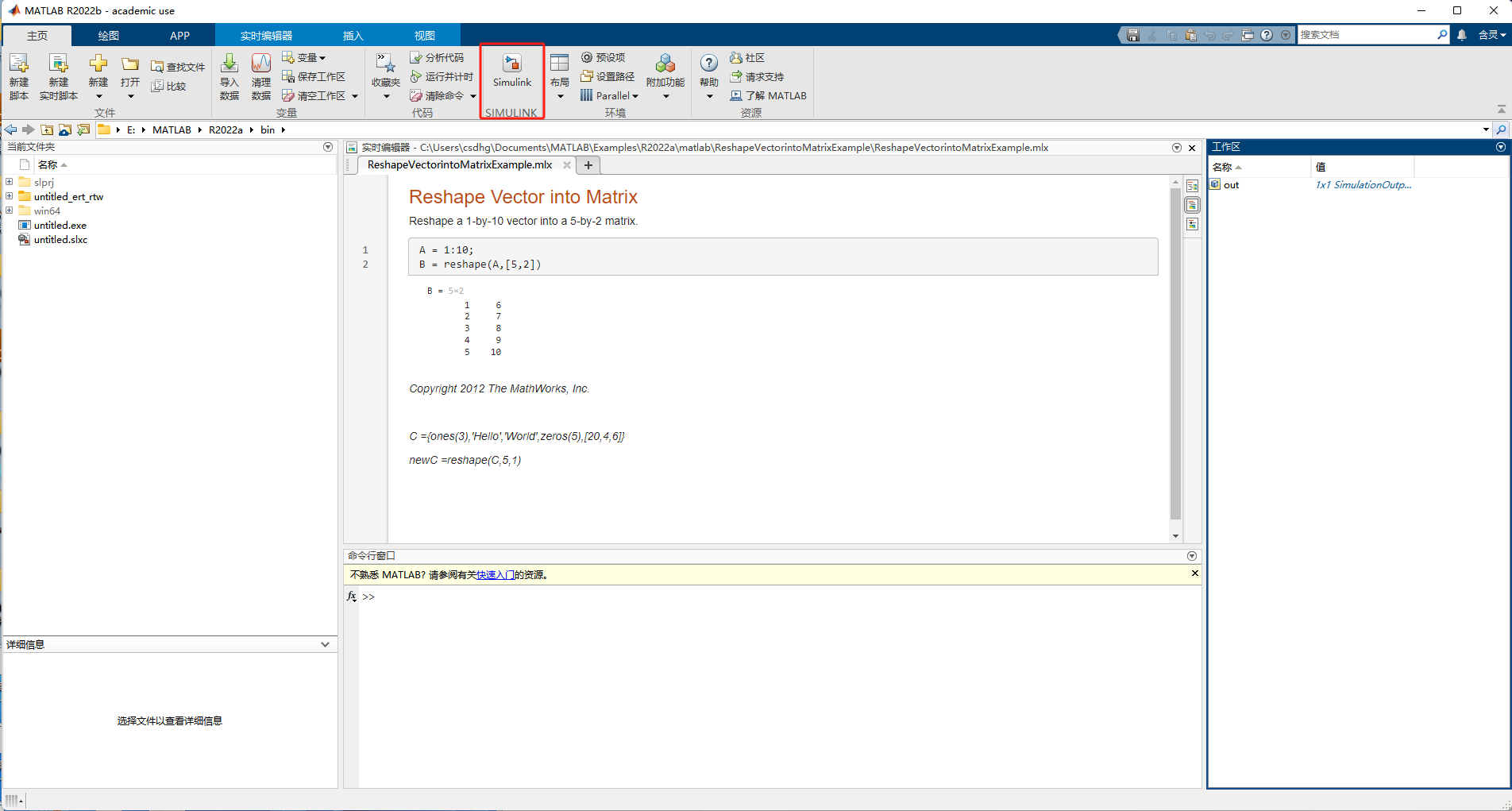The width and height of the screenshot is (1512, 811).
Task: Click the notification bell icon
Action: point(1462,35)
